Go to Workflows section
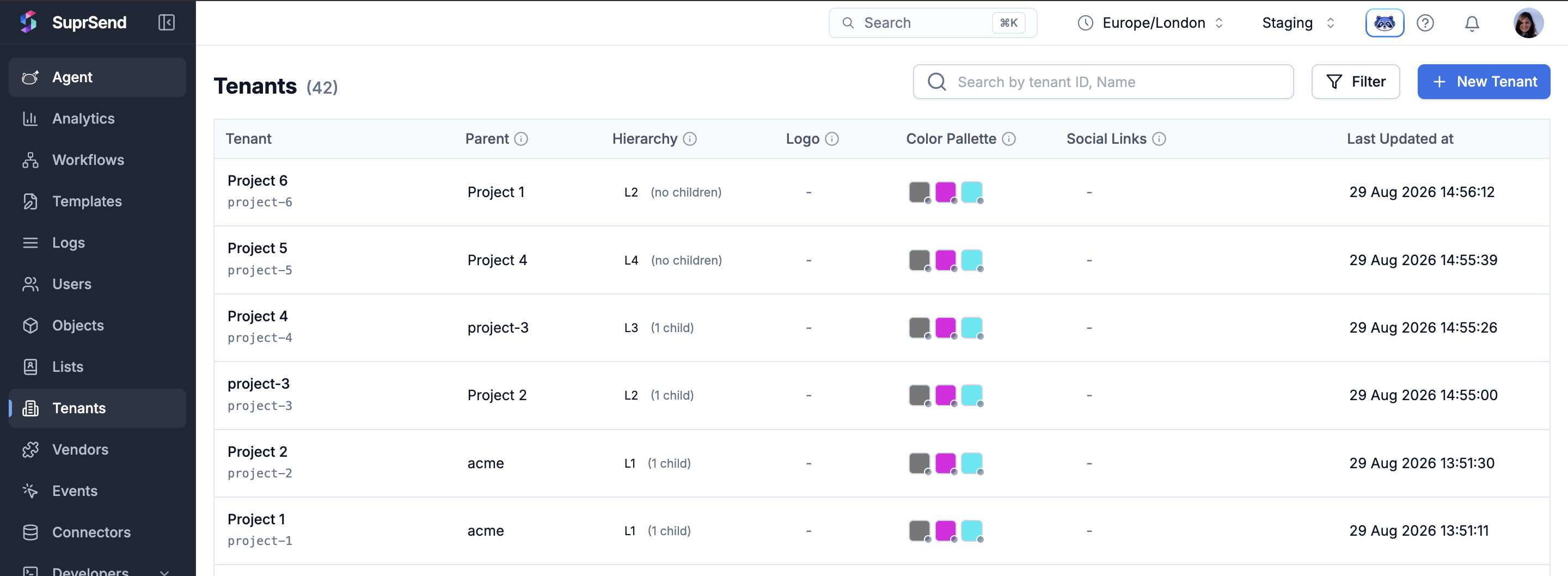 pyautogui.click(x=97, y=160)
